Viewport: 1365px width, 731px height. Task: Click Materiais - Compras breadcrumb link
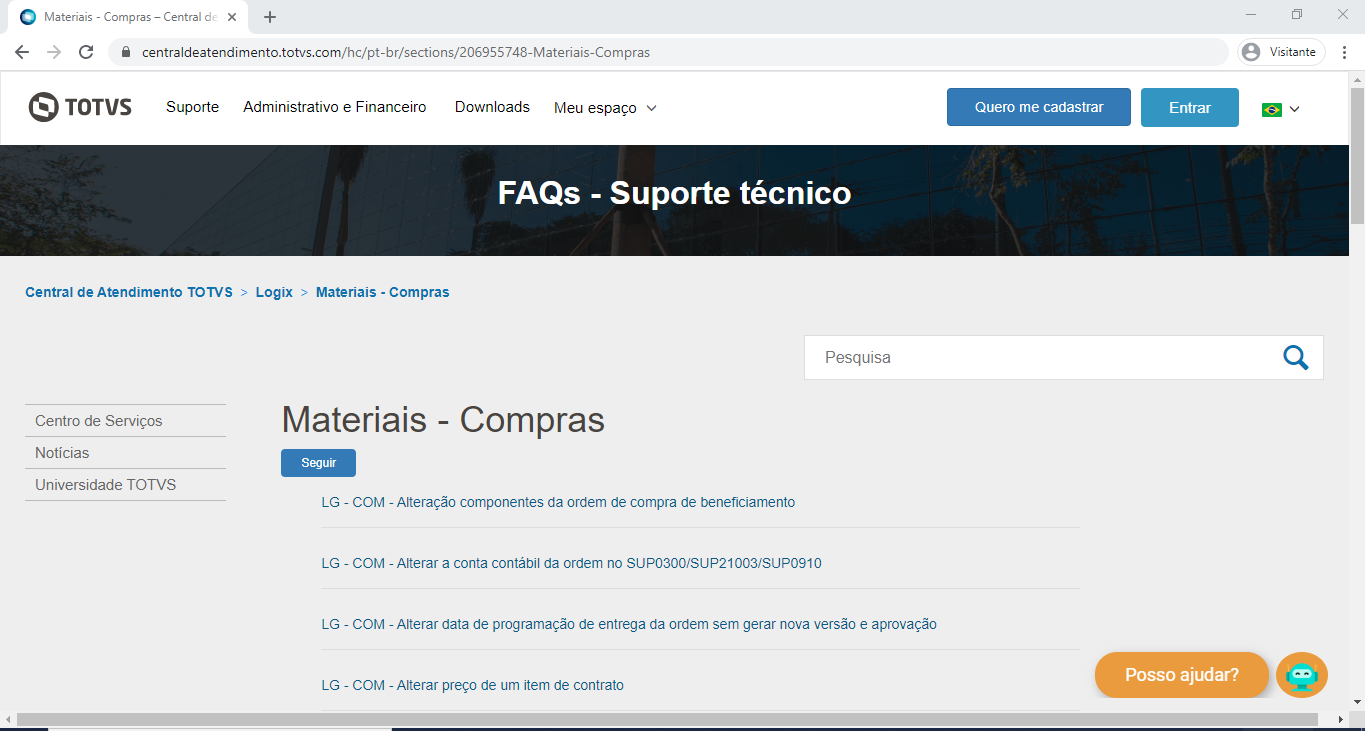383,292
